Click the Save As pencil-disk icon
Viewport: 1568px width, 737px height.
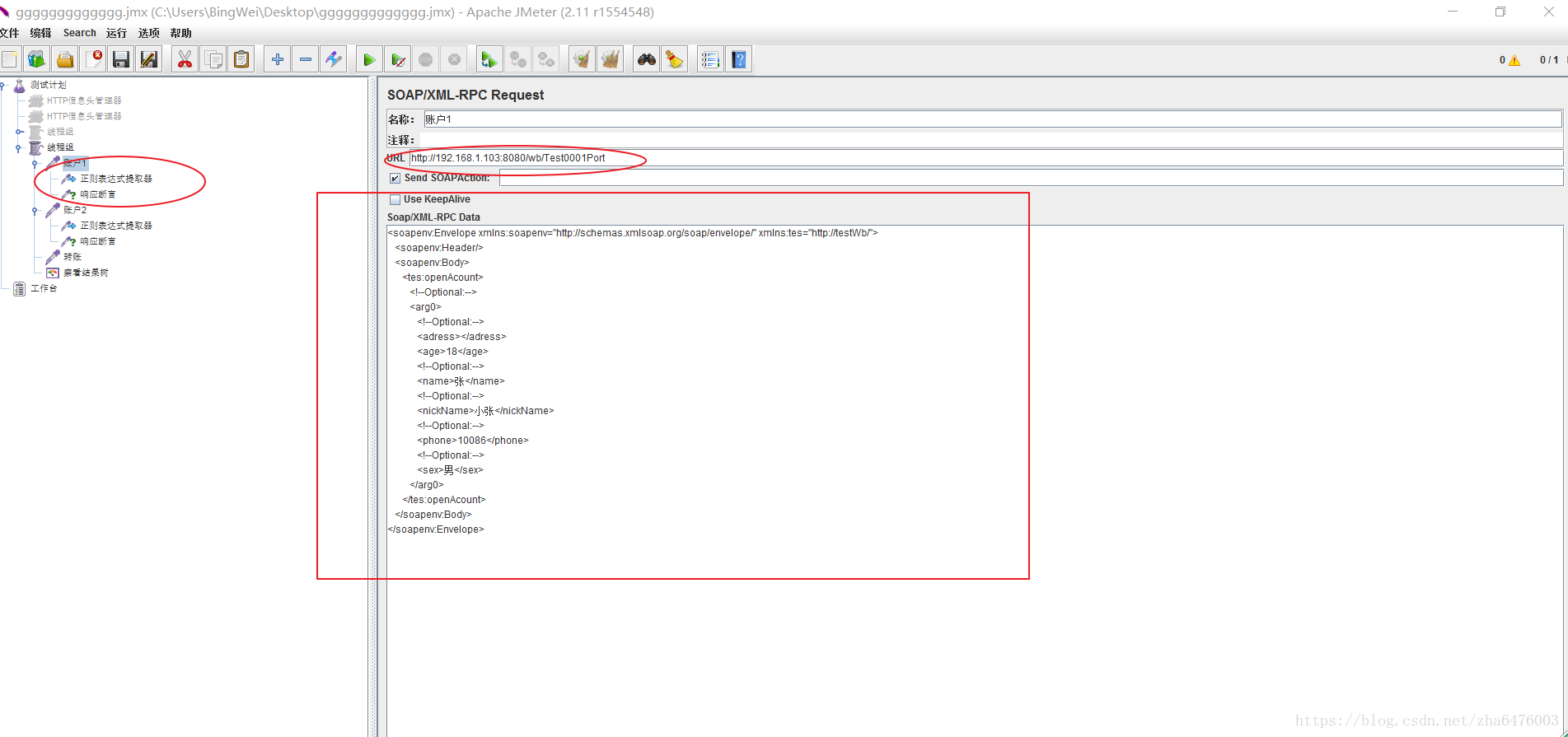click(x=149, y=59)
